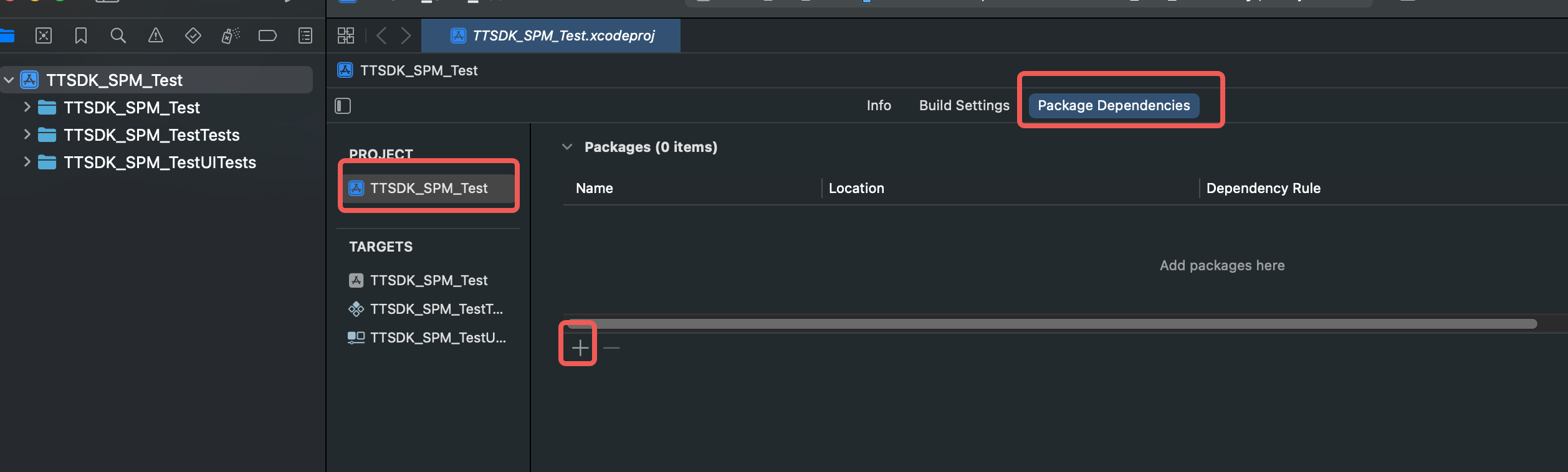Expand the TTSDK_SPM_TestTests folder
1568x472 pixels.
tap(27, 135)
